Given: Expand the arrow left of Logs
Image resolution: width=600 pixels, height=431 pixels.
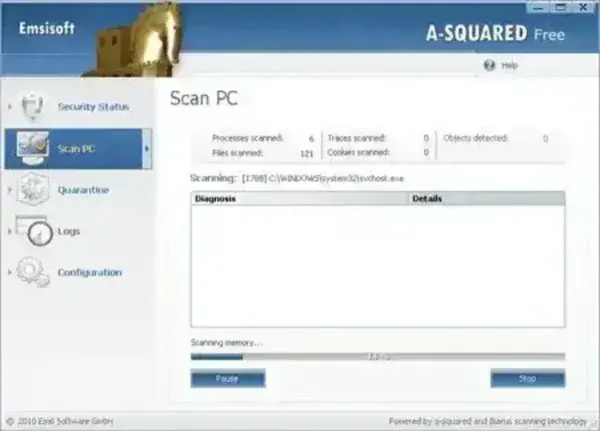Looking at the screenshot, I should pos(10,232).
